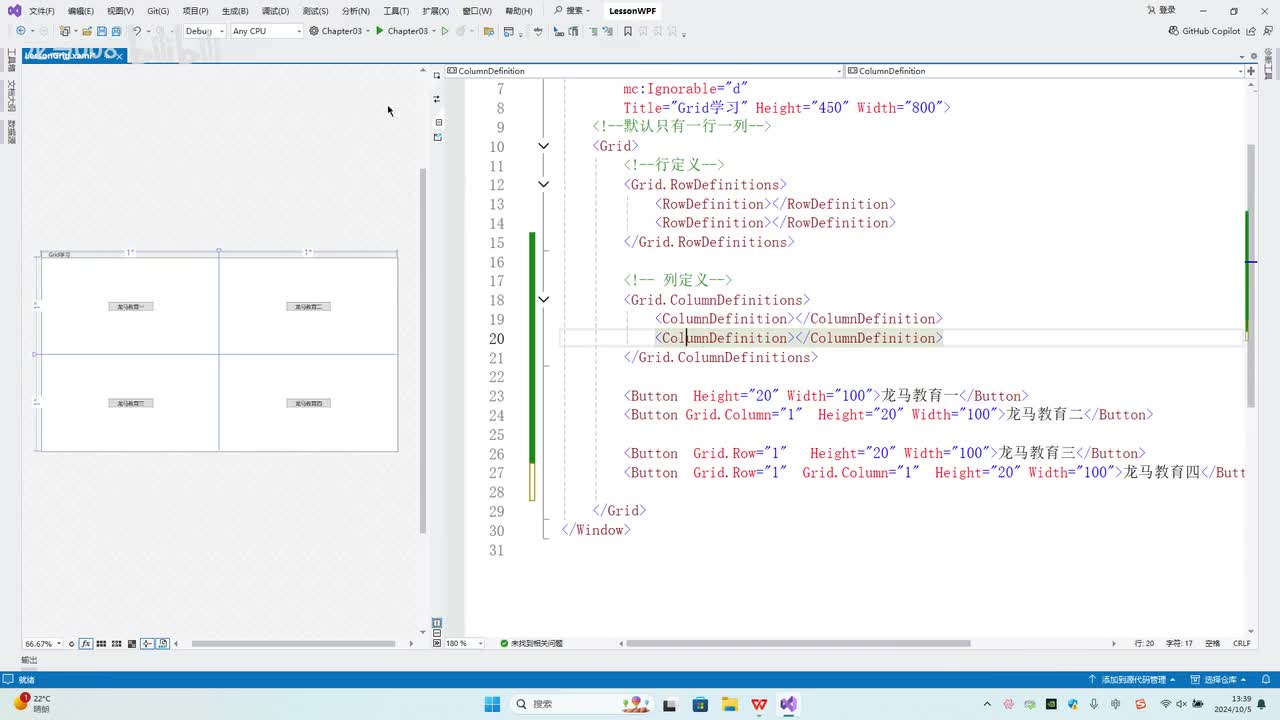Click the bookmark icon in toolbar
1280x720 pixels.
click(x=628, y=31)
